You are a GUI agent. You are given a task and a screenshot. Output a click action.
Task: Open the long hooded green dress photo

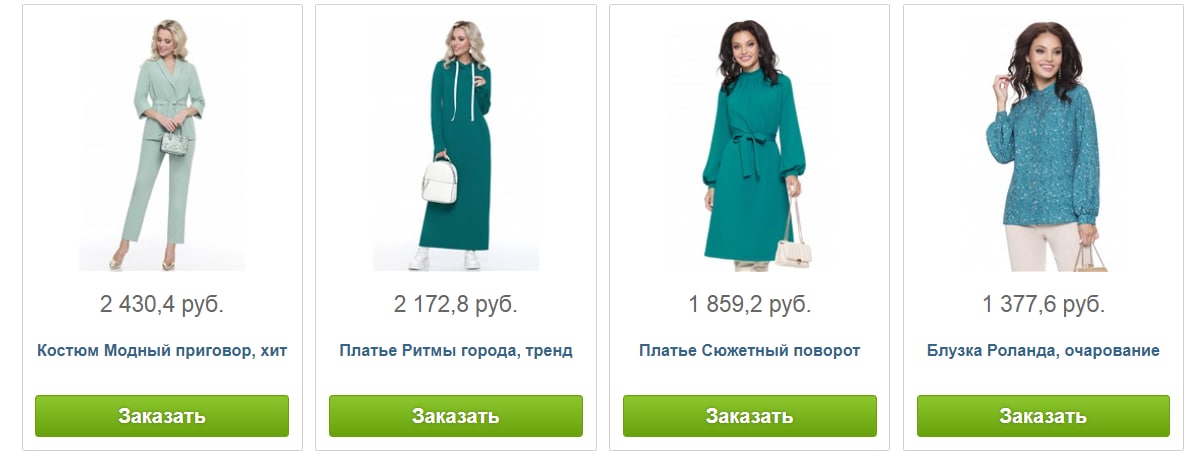(456, 144)
